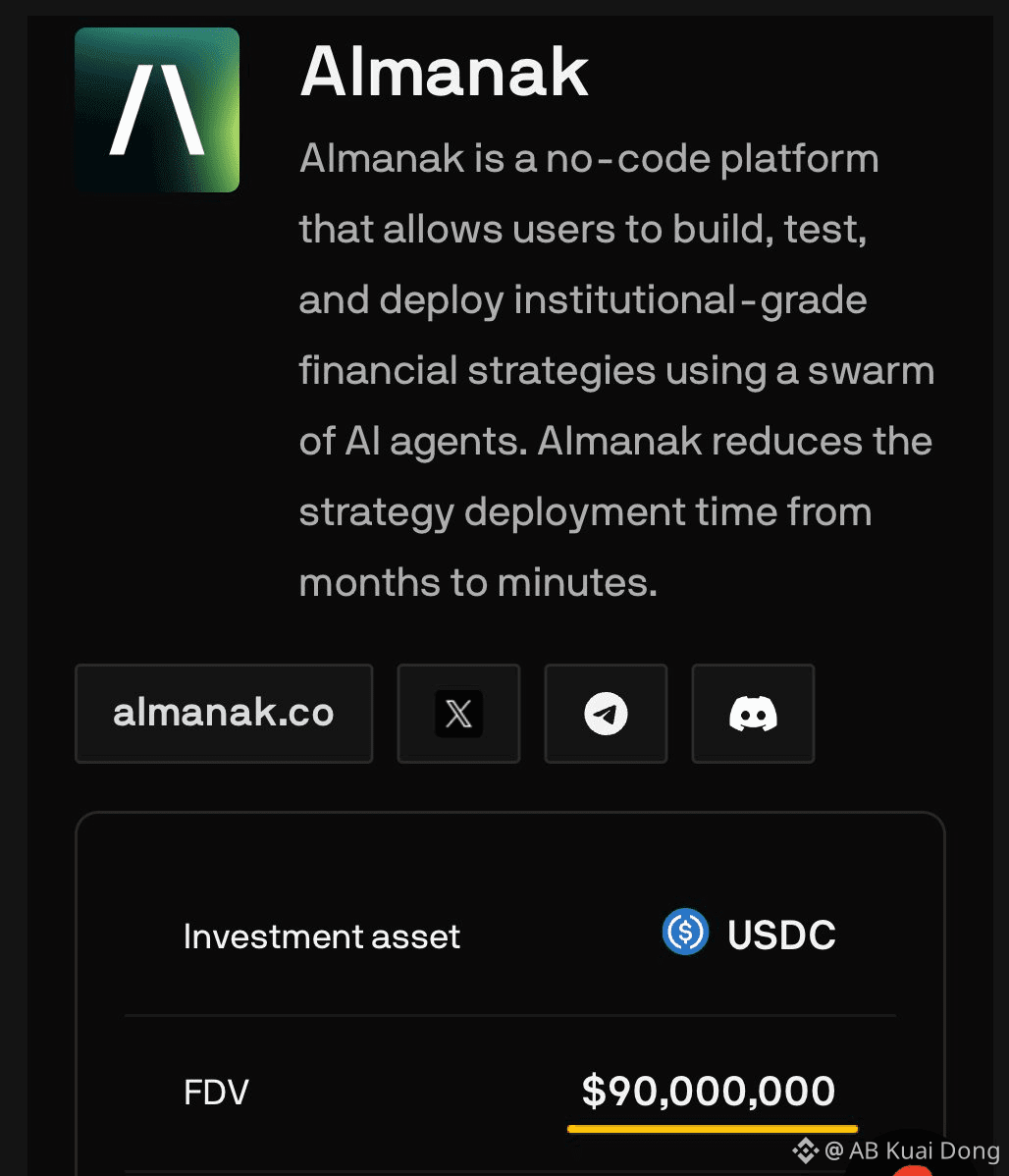
Task: Click the Almanak project title heading
Action: pos(444,71)
